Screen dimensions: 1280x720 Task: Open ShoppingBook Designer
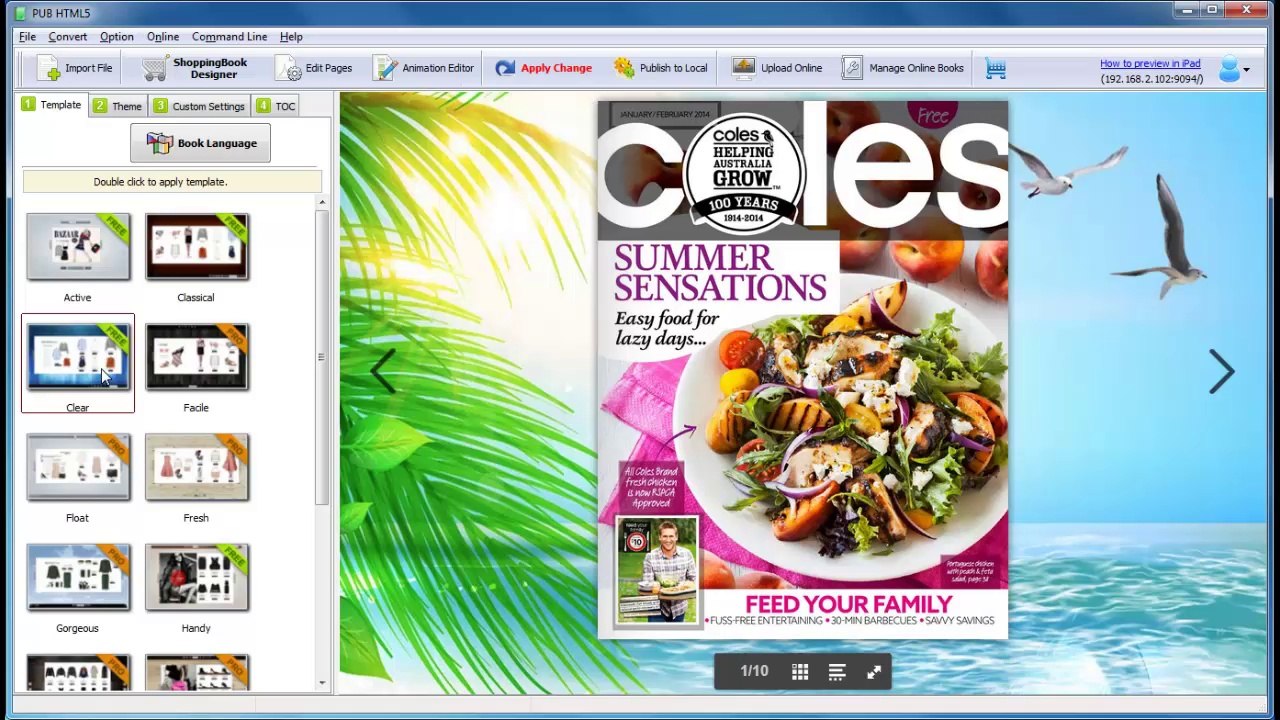click(194, 68)
